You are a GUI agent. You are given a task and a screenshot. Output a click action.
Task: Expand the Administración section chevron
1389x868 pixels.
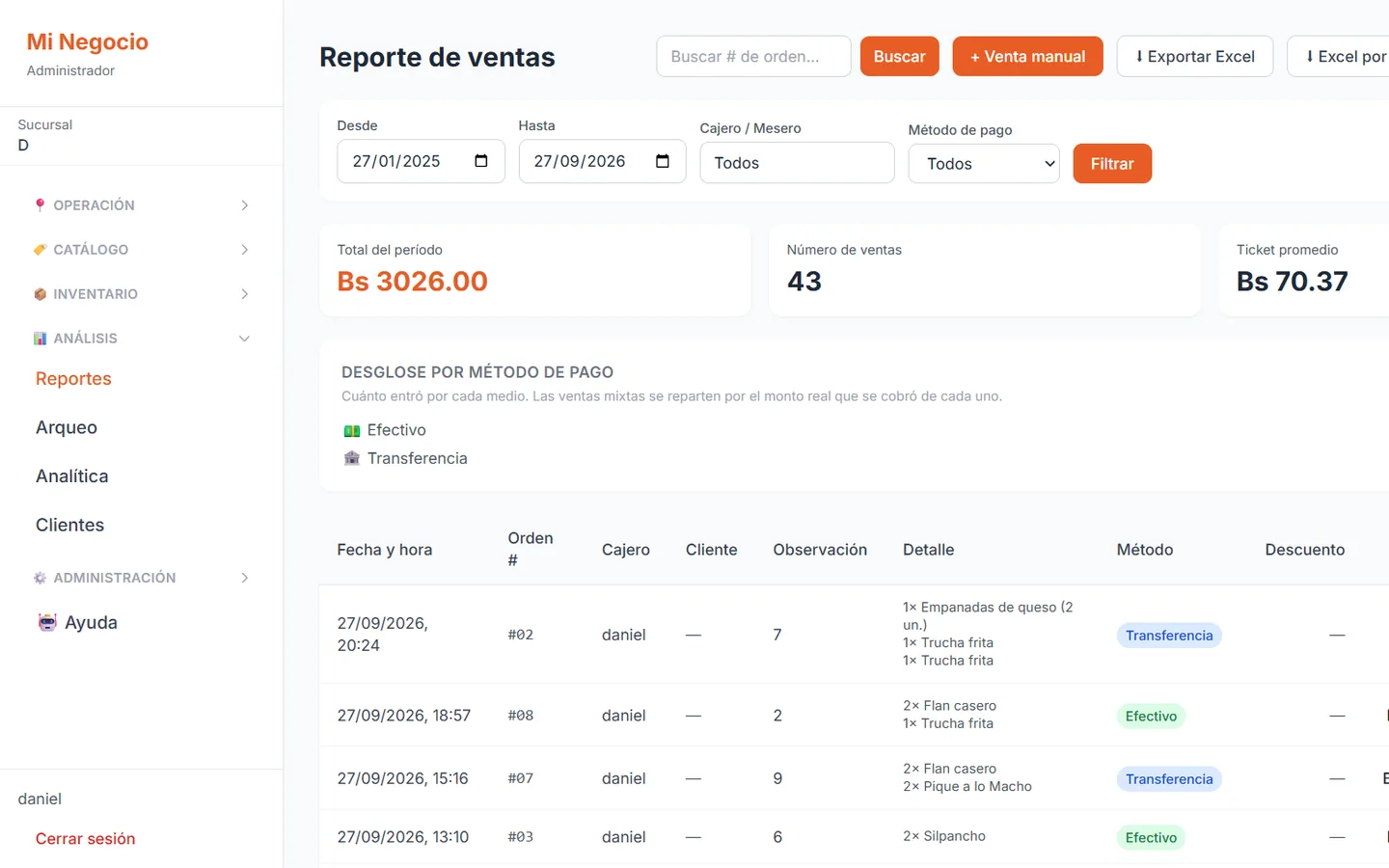coord(245,578)
